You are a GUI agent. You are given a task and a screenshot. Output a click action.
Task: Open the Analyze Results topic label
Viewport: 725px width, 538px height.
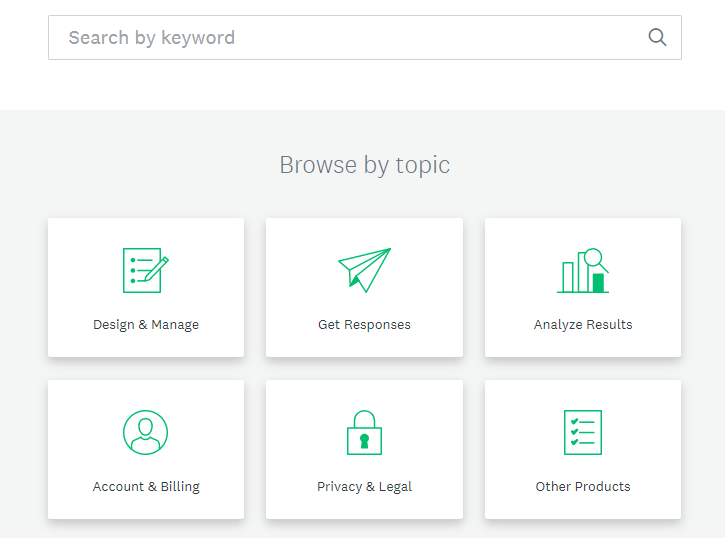(x=583, y=325)
